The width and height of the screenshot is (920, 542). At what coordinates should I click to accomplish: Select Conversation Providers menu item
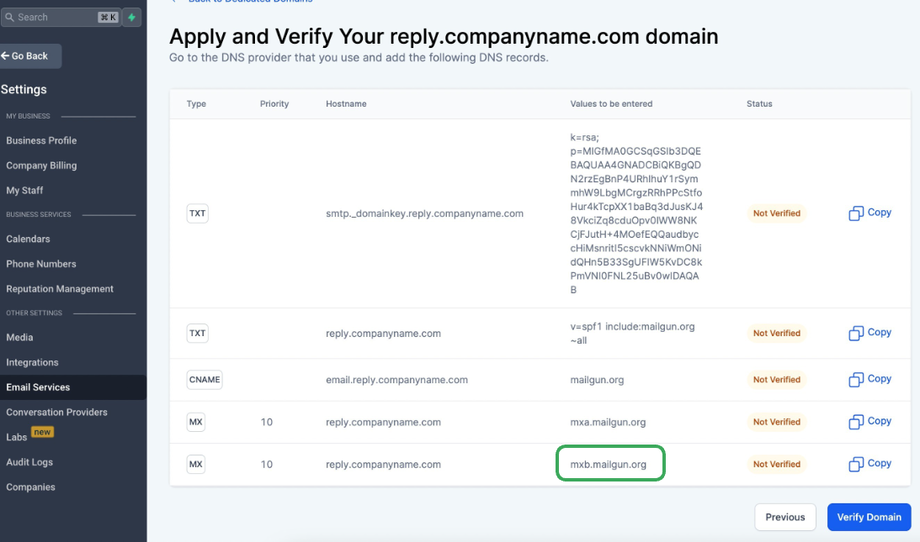coord(57,412)
